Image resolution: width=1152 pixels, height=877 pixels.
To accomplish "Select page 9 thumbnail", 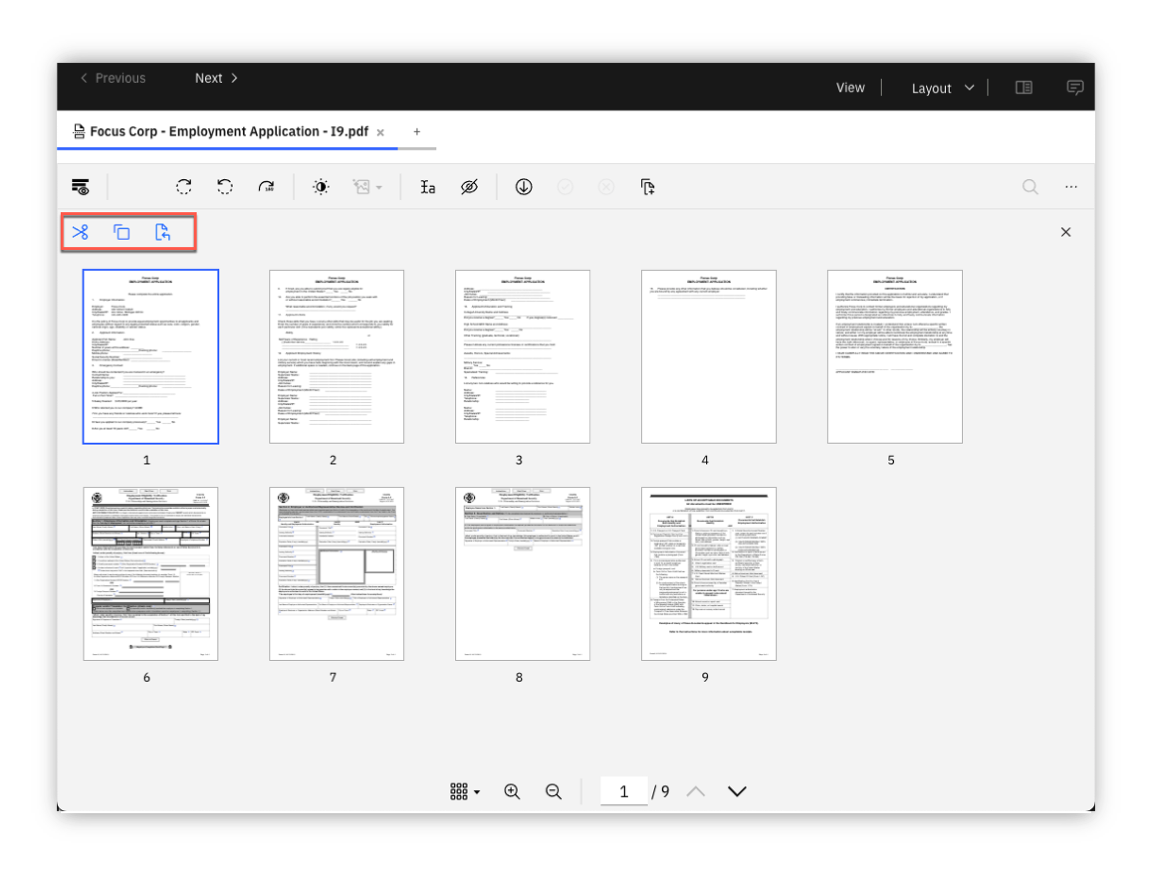I will 709,574.
